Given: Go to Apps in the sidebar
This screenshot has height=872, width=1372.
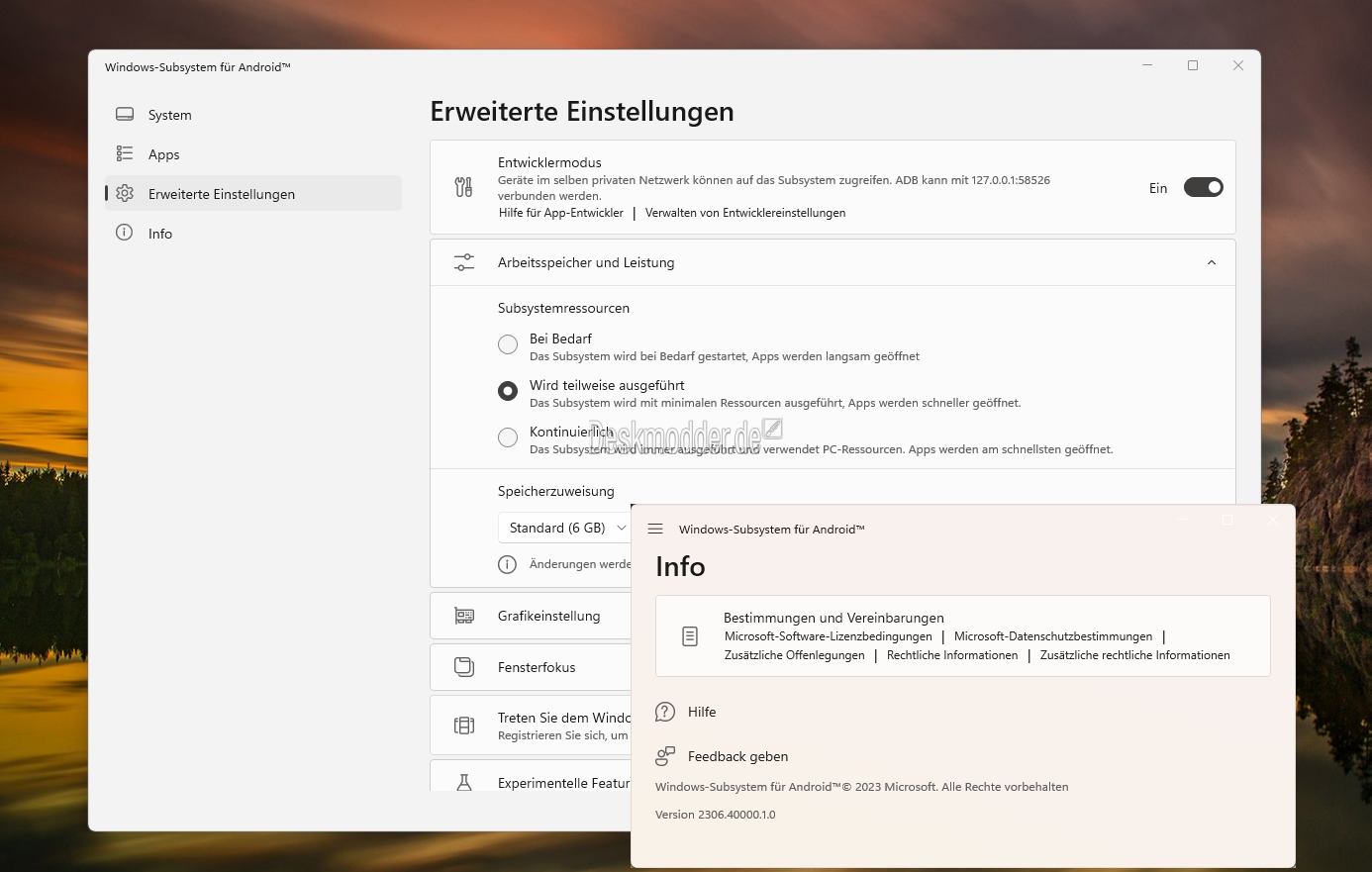Looking at the screenshot, I should [253, 154].
